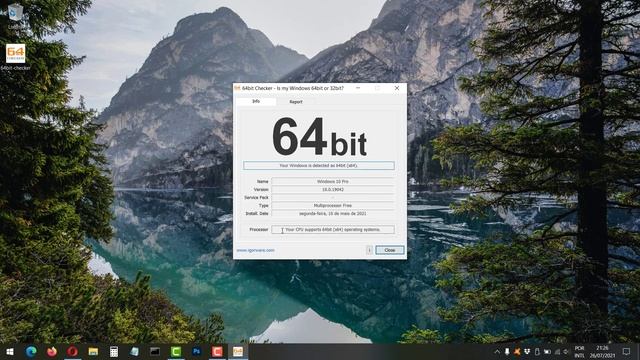
Task: Switch to the Info tab
Action: coord(256,101)
